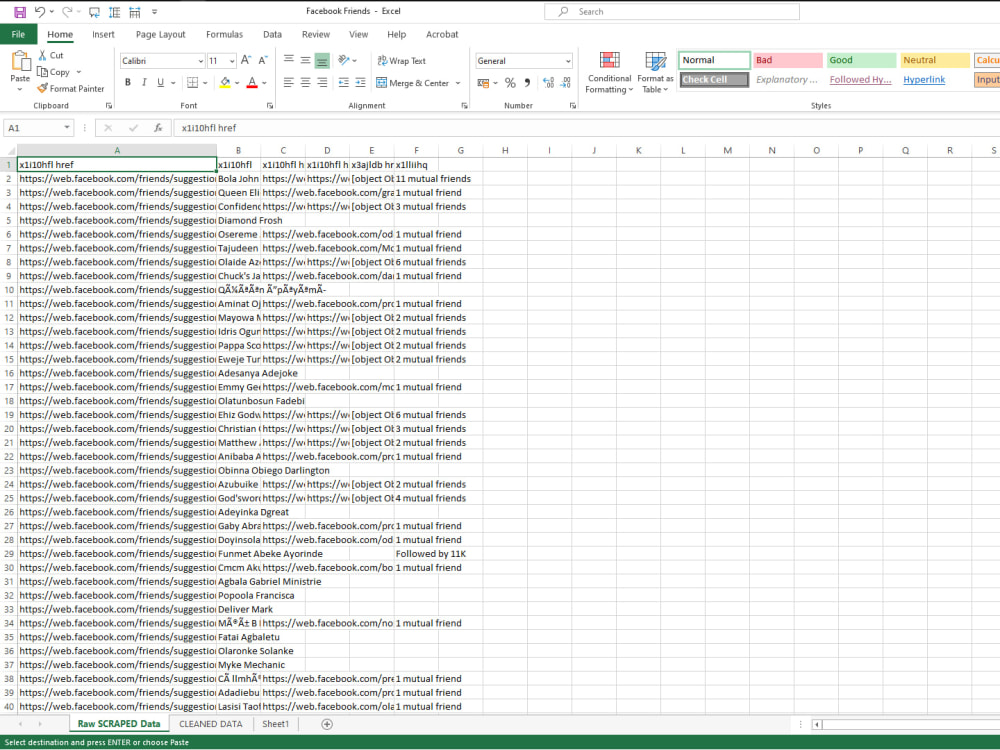The image size is (1000, 750).
Task: Apply the Good cell style
Action: (x=859, y=60)
